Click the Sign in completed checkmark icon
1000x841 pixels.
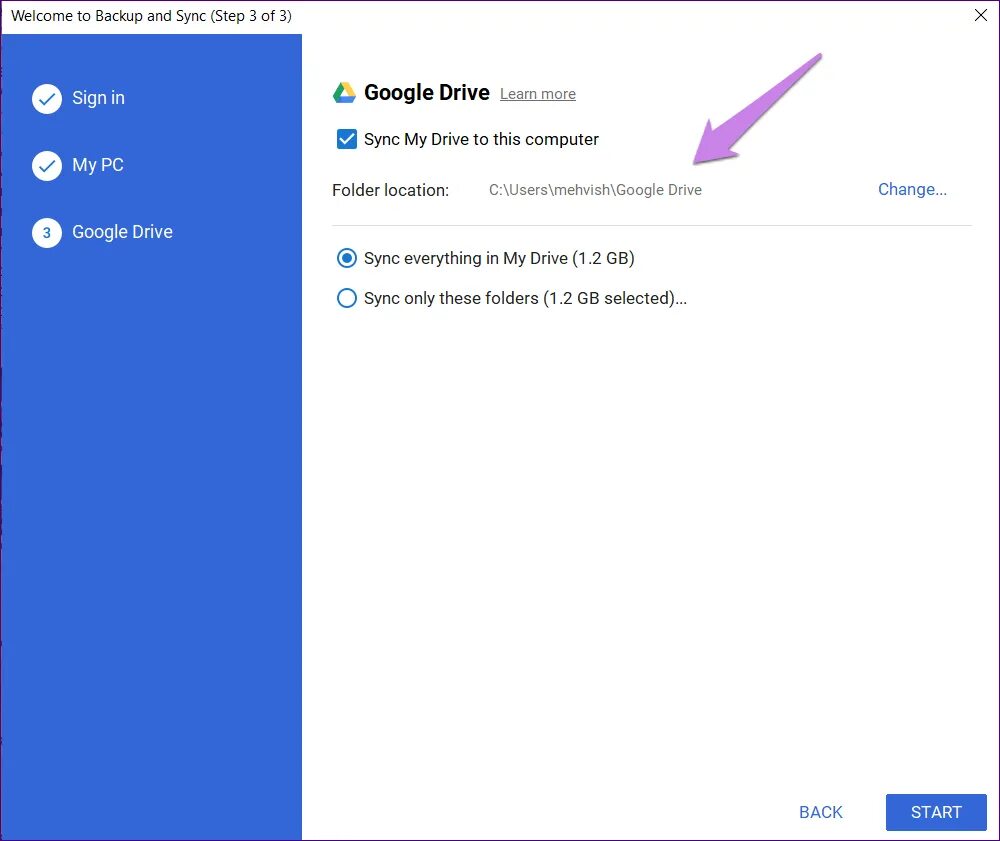click(47, 98)
